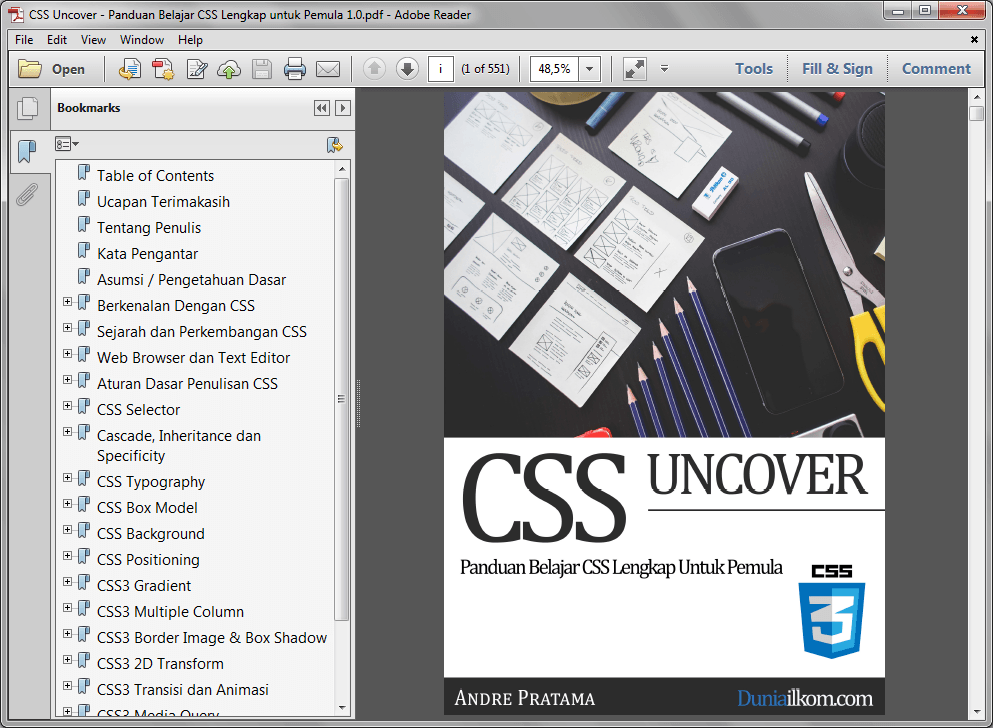
Task: Click the read mode expand icon
Action: tap(635, 69)
